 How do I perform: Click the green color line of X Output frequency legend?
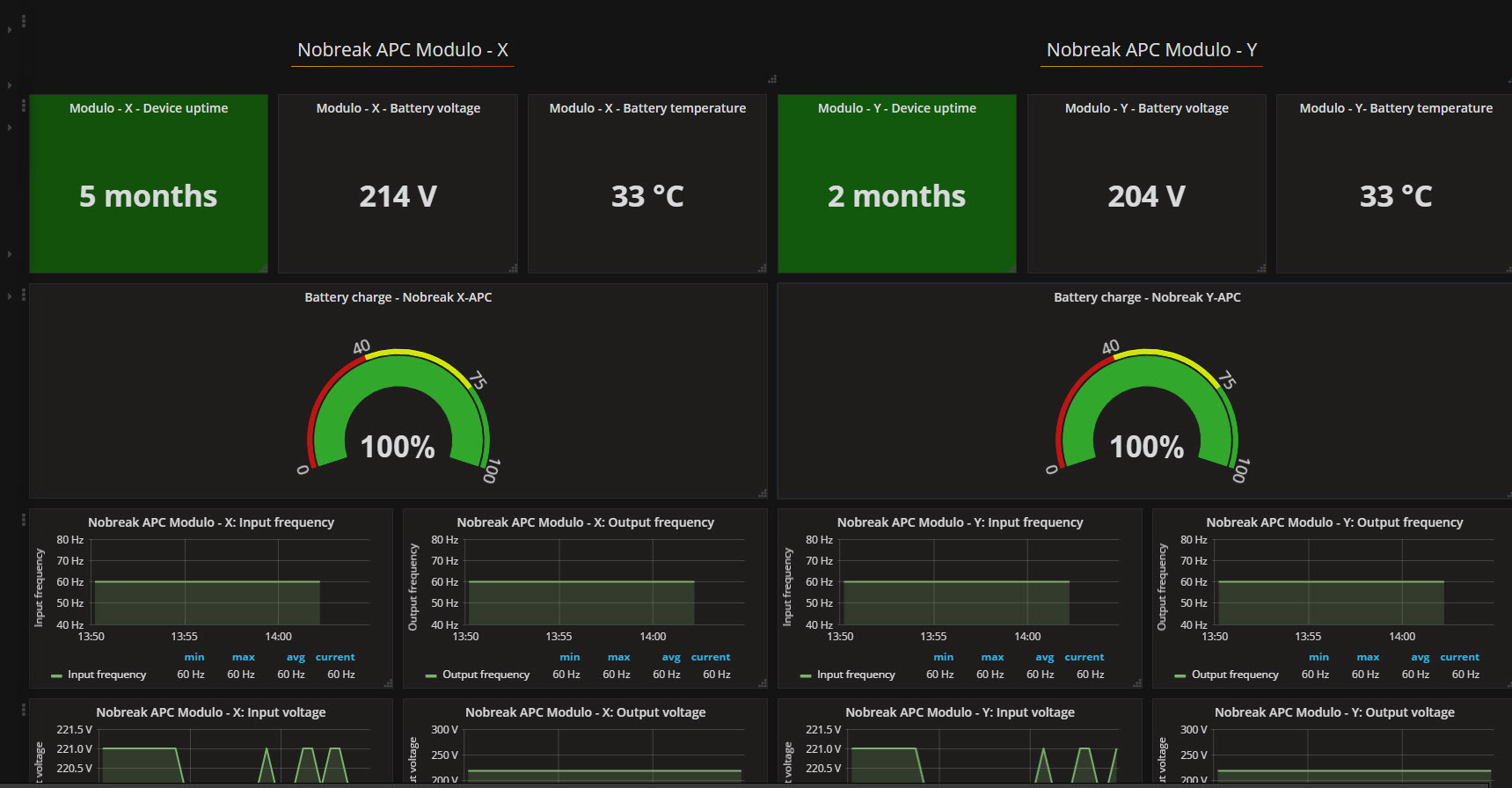[x=431, y=676]
